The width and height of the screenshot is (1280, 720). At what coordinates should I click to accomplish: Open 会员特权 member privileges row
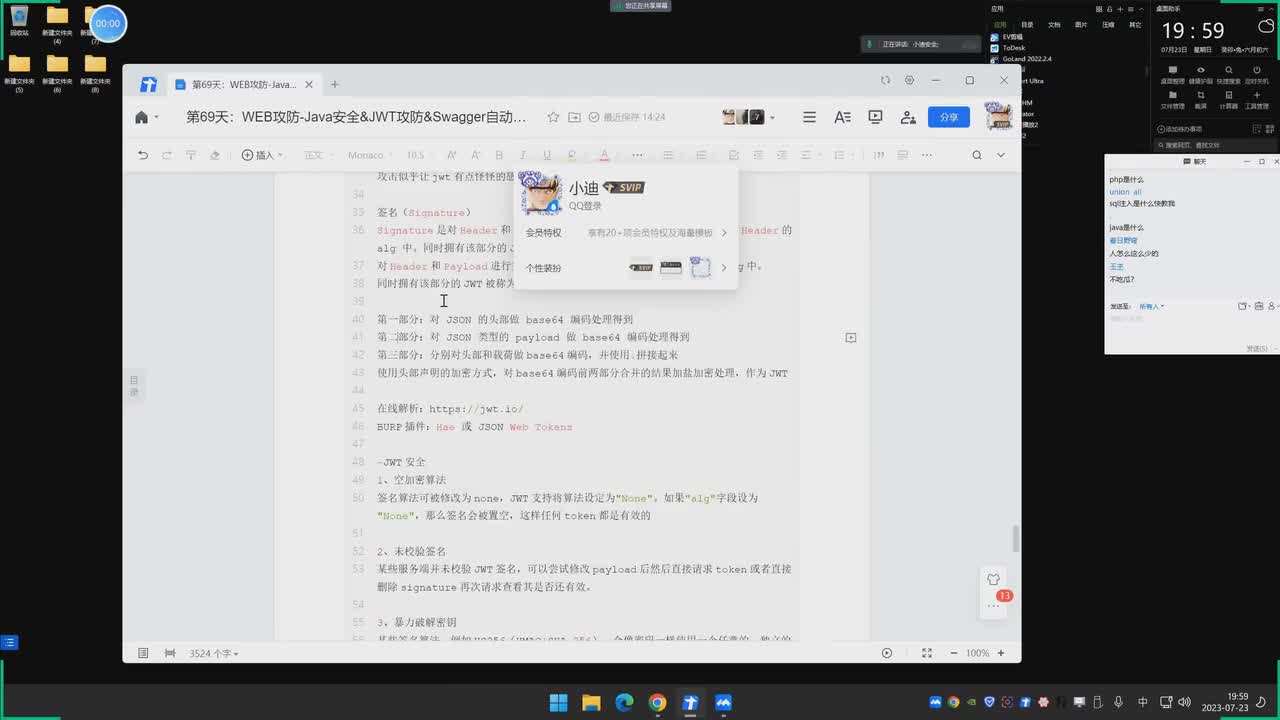click(626, 232)
